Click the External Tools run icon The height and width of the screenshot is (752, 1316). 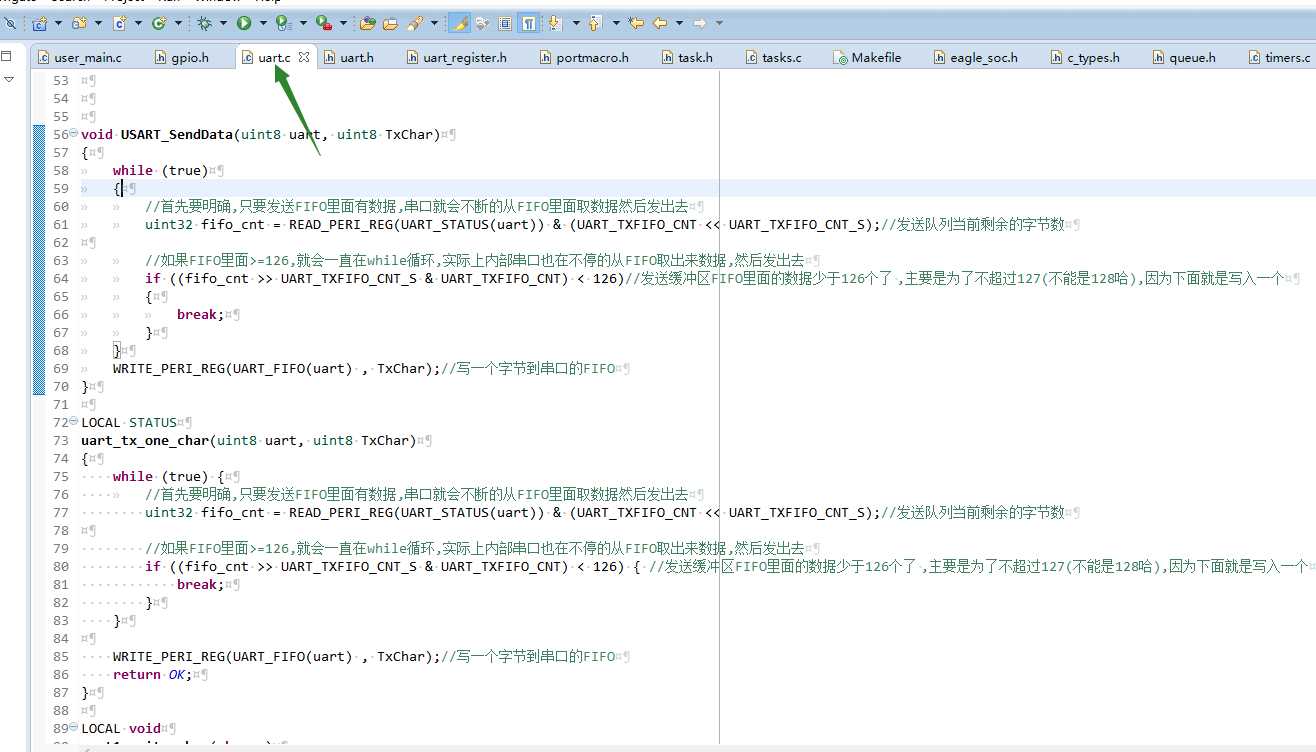323,22
